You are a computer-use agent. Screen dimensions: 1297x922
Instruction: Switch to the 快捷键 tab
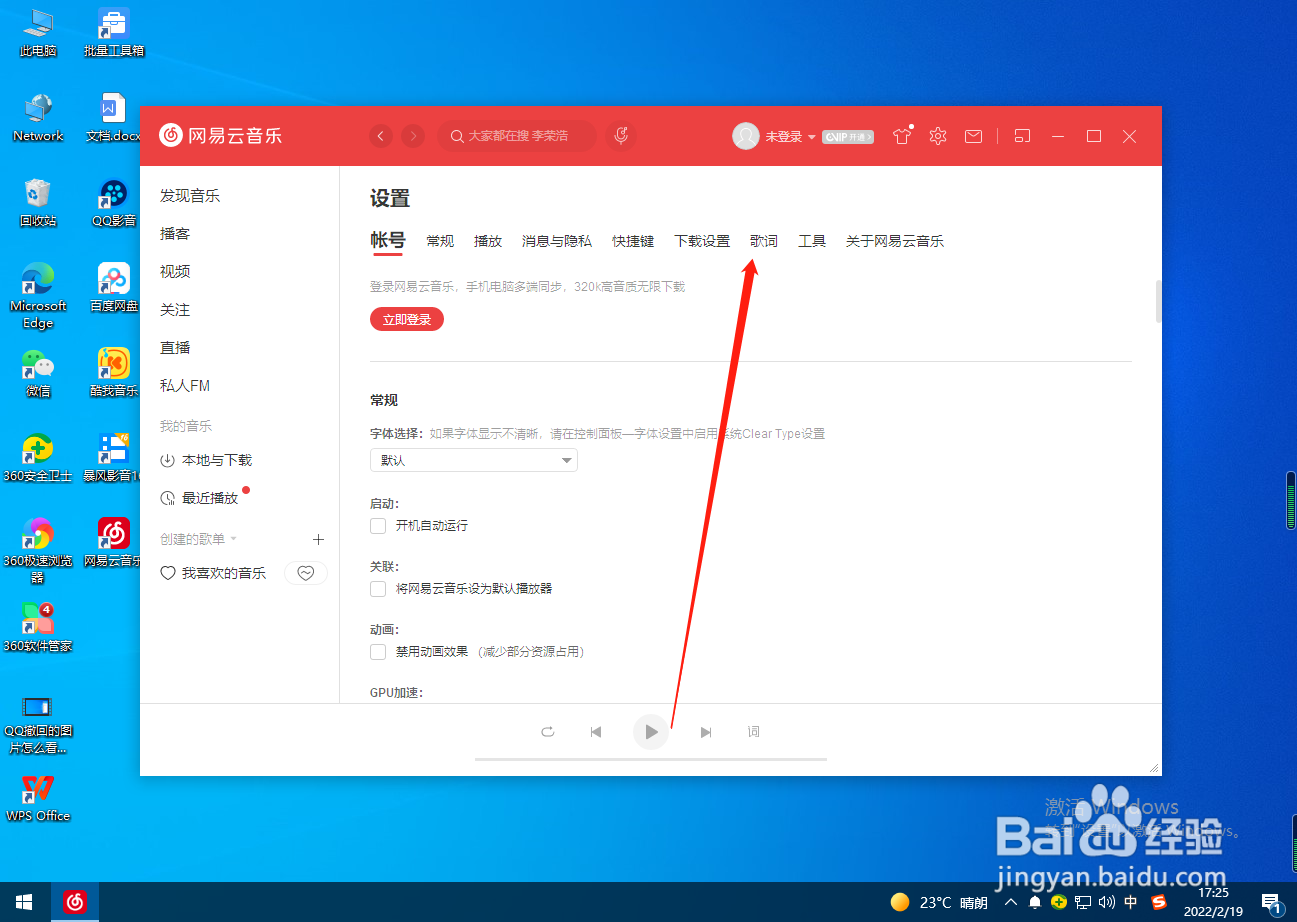(633, 241)
